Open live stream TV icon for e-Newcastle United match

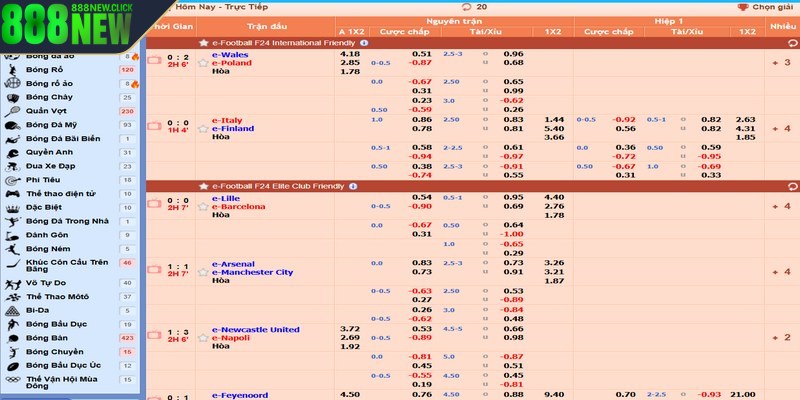(154, 335)
